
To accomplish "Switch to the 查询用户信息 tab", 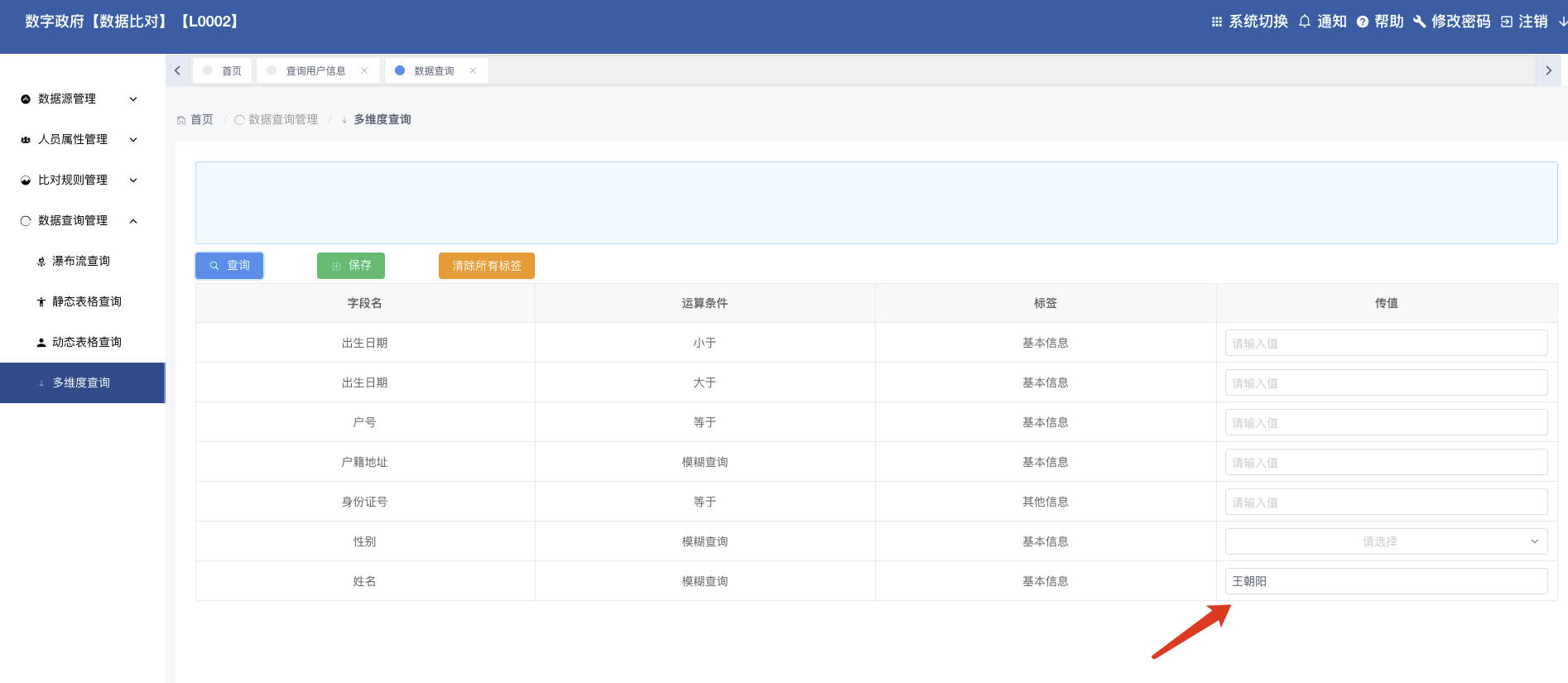I will [318, 70].
